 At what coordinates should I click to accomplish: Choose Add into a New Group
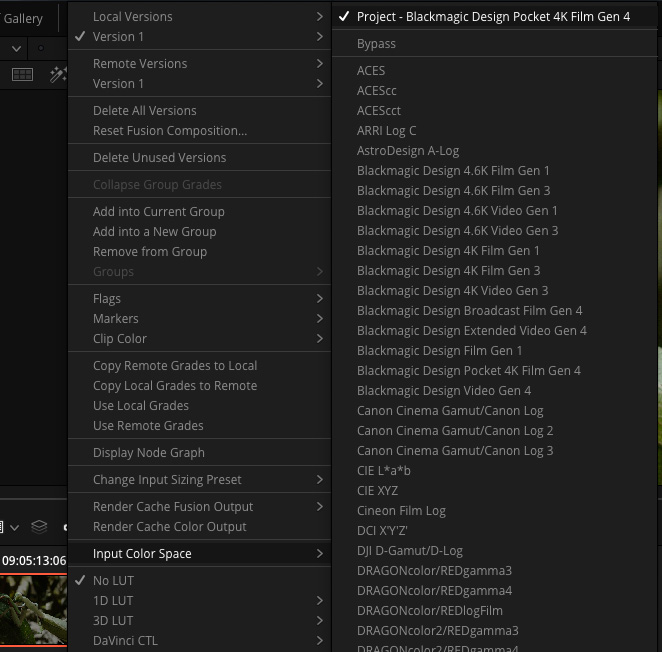[x=199, y=231]
